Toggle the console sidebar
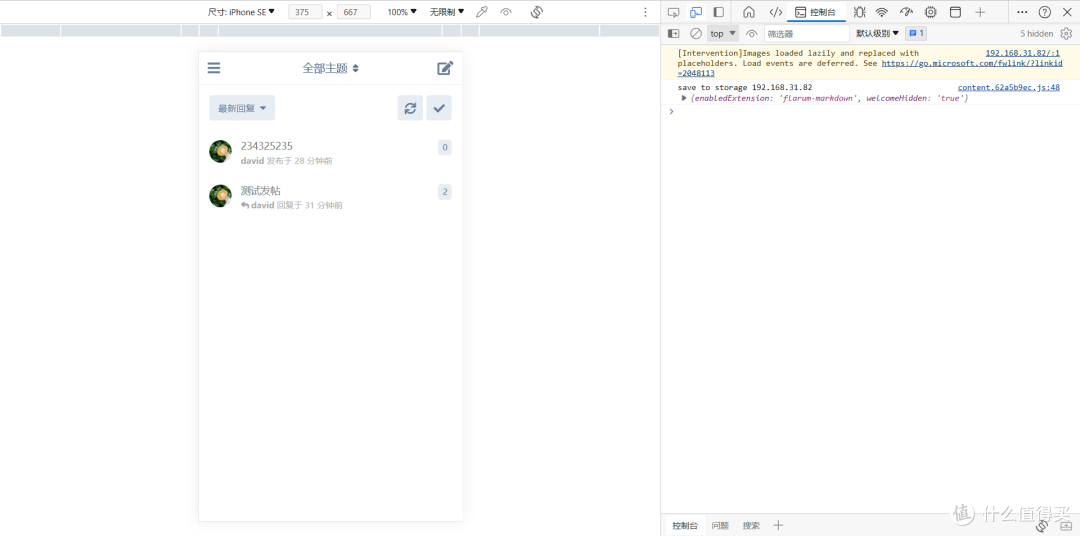Viewport: 1080px width, 536px height. coord(674,33)
